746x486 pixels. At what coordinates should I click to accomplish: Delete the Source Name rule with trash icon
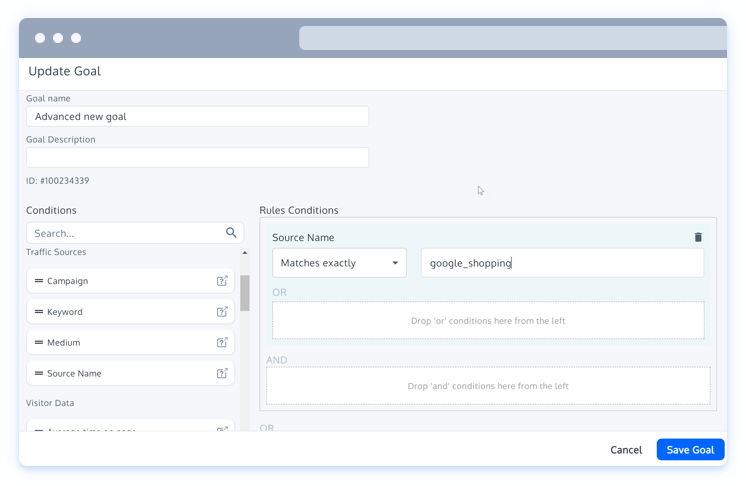[698, 237]
